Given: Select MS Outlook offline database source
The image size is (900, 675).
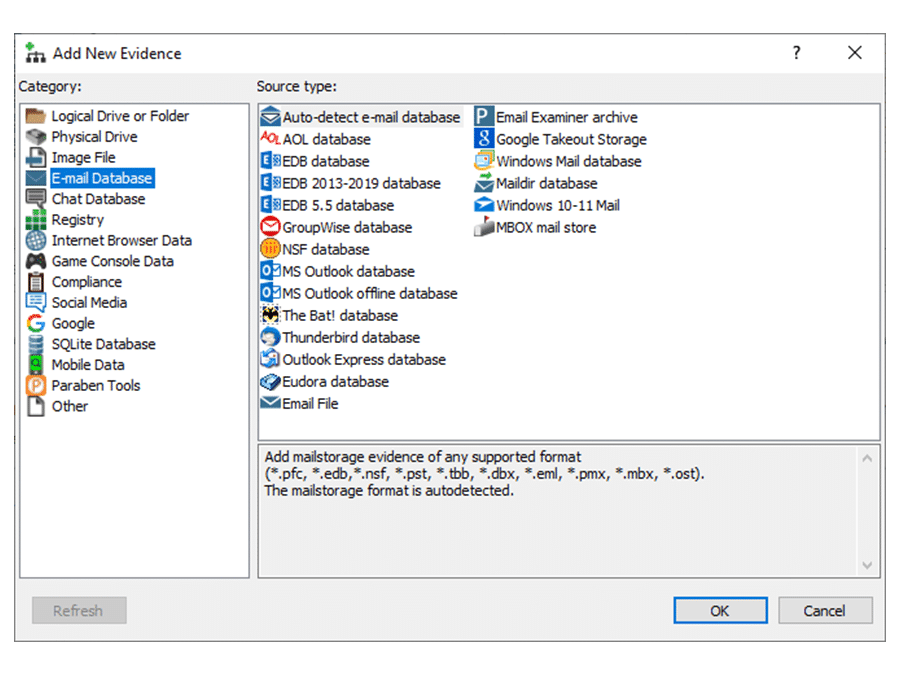Looking at the screenshot, I should point(369,293).
